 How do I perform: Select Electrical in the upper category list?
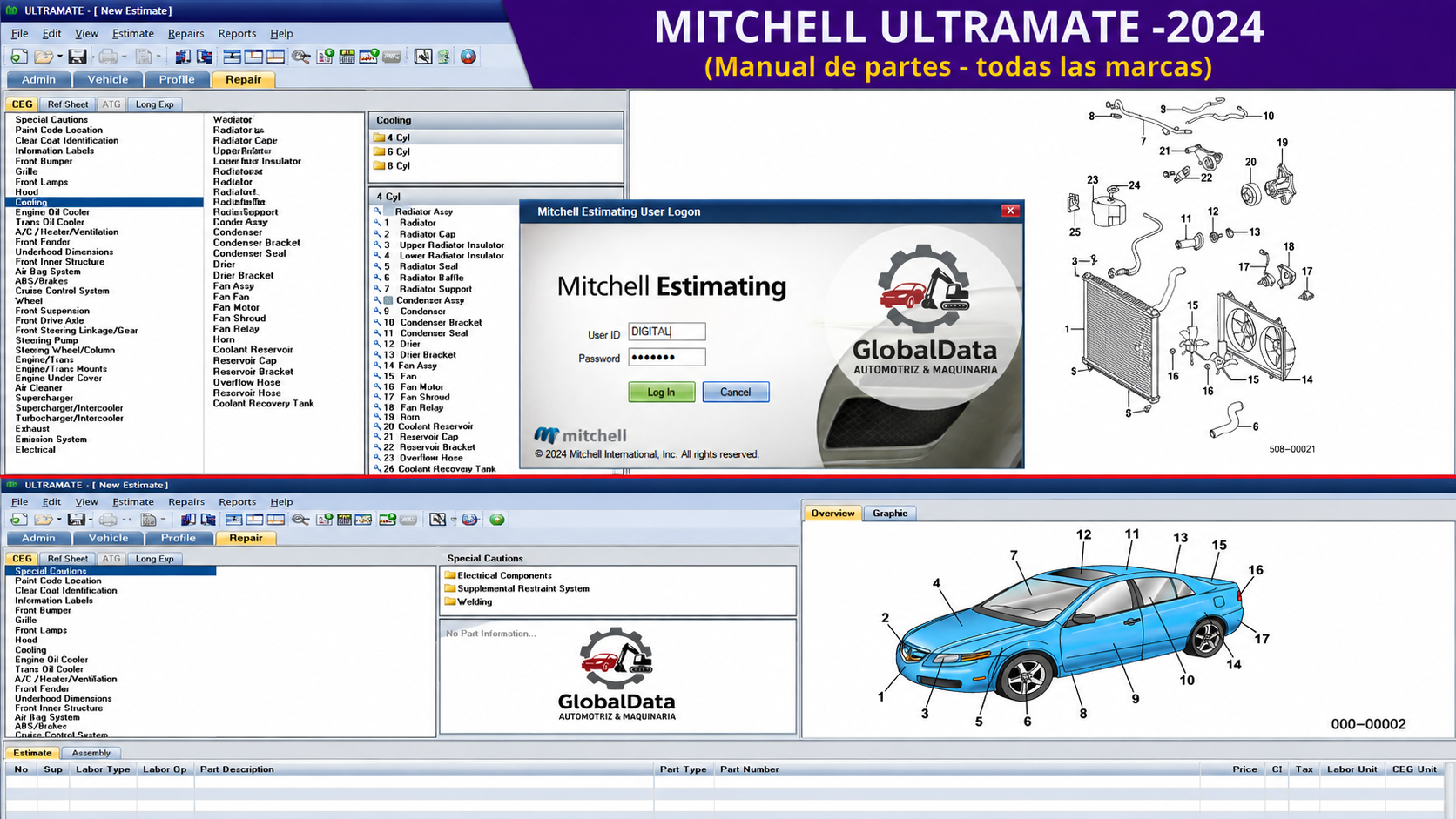tap(36, 450)
